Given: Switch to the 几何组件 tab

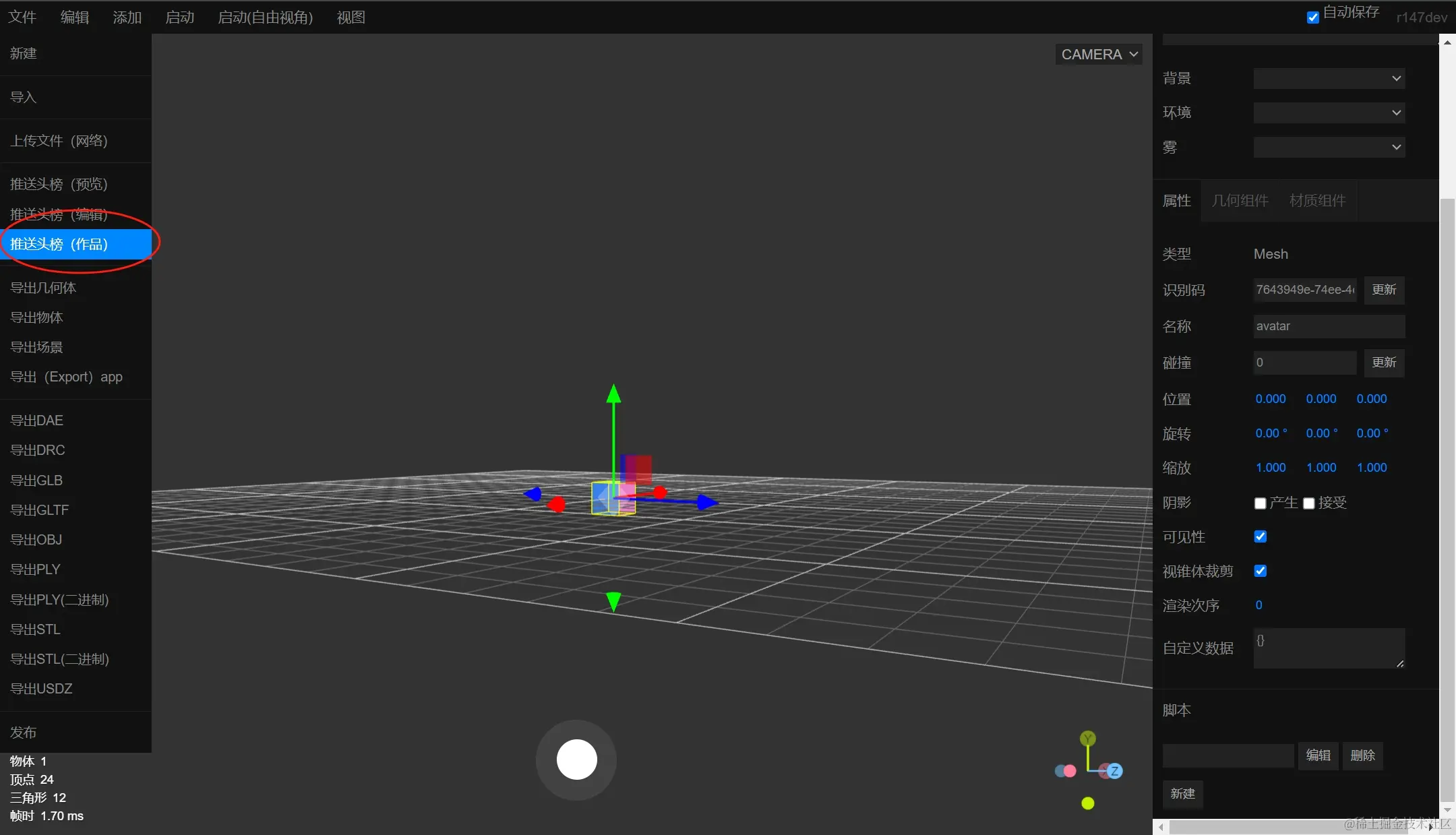Looking at the screenshot, I should (x=1240, y=201).
